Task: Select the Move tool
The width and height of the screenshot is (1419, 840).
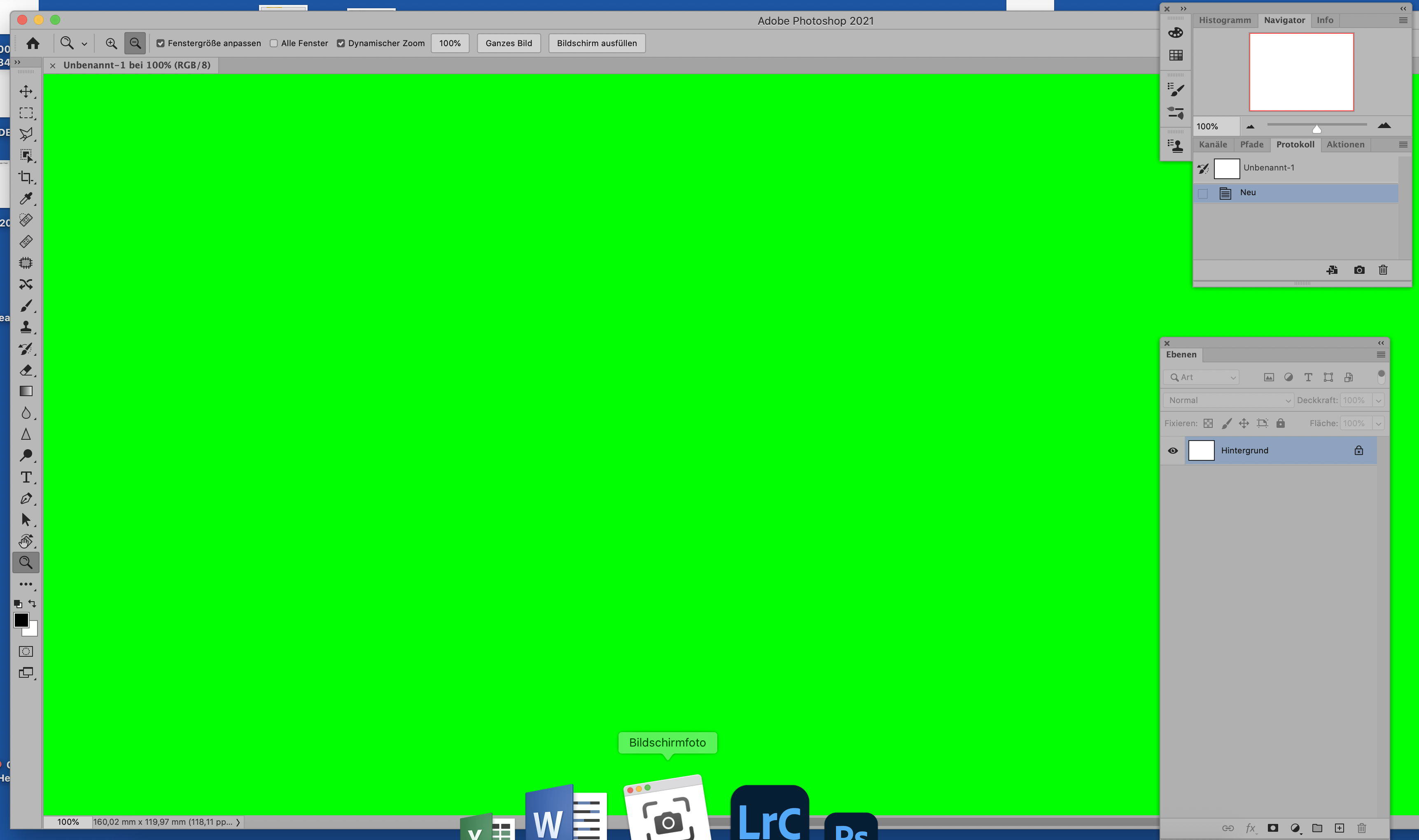Action: tap(26, 92)
